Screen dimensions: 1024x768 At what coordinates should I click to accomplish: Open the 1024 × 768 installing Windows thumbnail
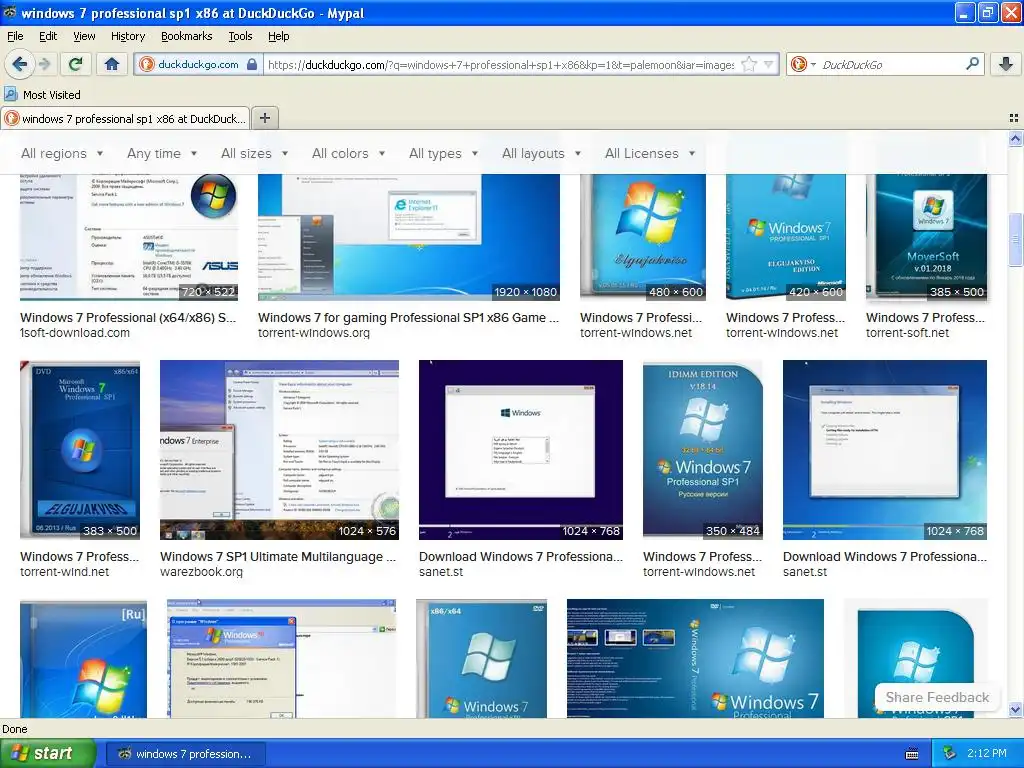[885, 449]
